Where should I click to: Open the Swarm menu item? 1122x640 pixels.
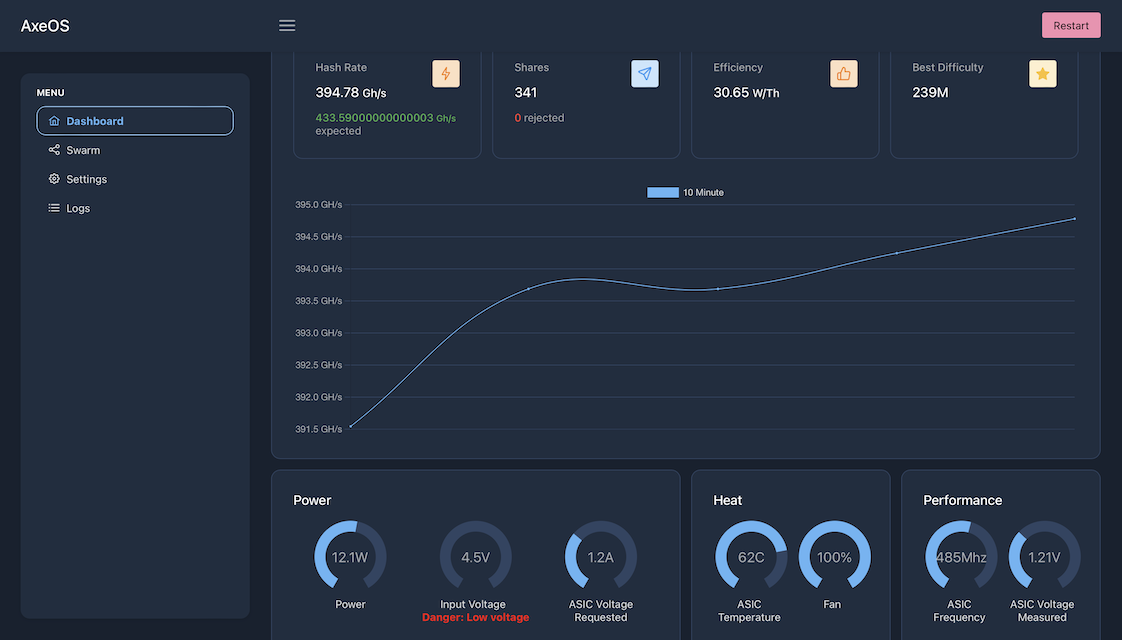coord(83,150)
